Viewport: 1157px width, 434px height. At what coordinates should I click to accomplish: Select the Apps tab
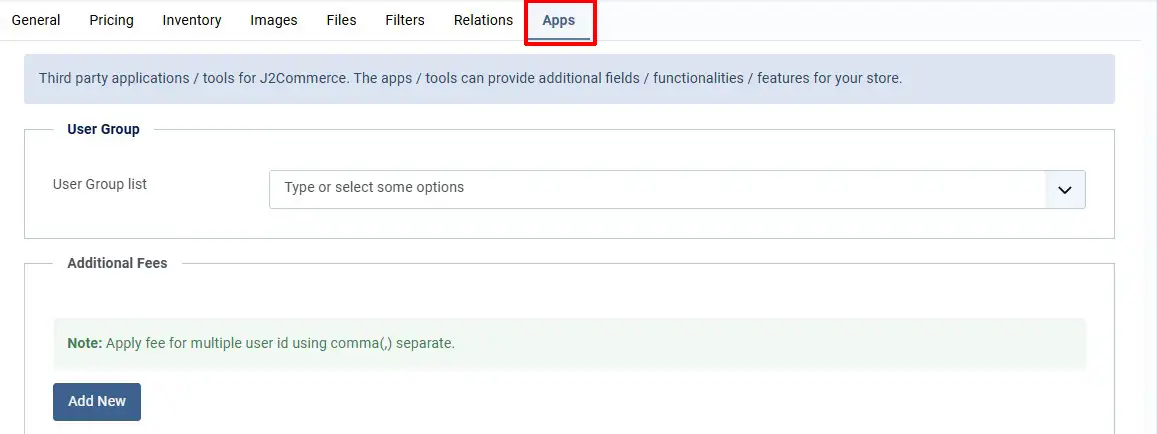(559, 22)
